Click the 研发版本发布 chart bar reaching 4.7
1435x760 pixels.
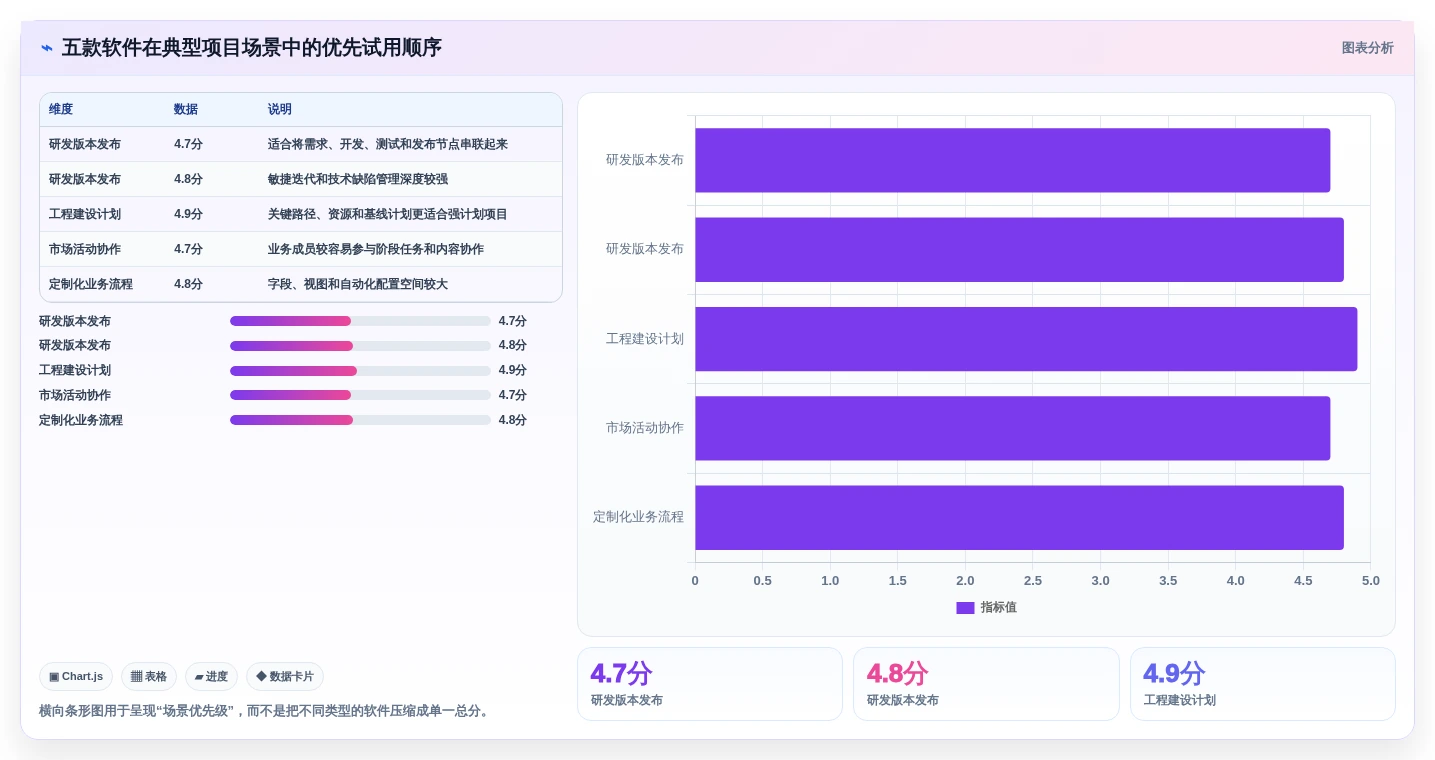tap(1013, 160)
